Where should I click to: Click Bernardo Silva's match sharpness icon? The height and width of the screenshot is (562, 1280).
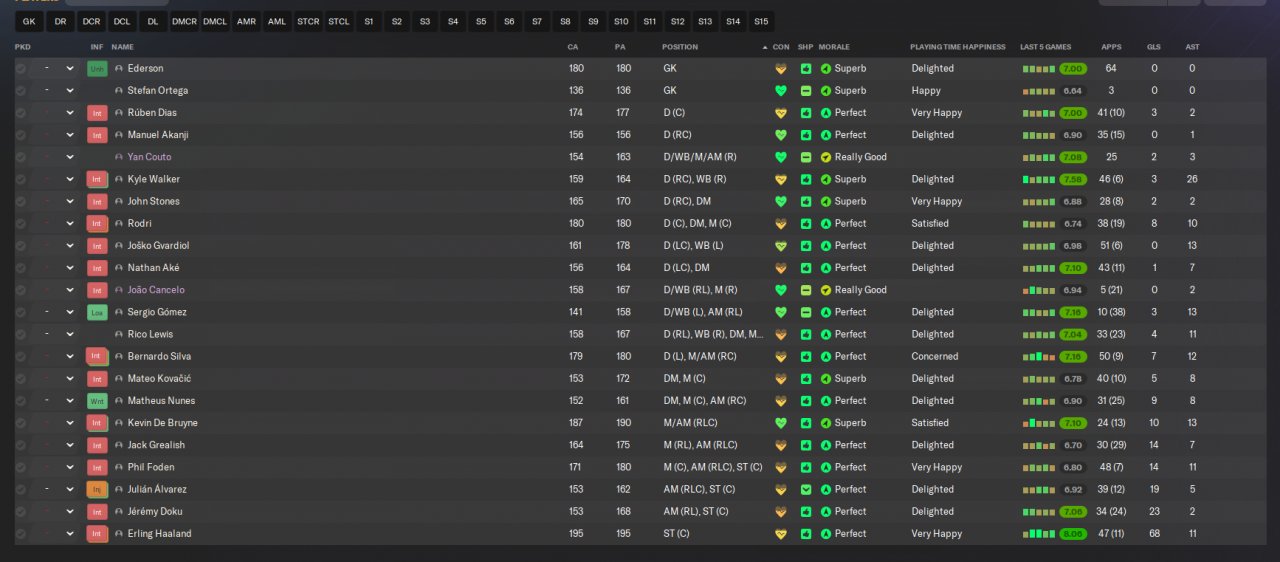coord(806,356)
